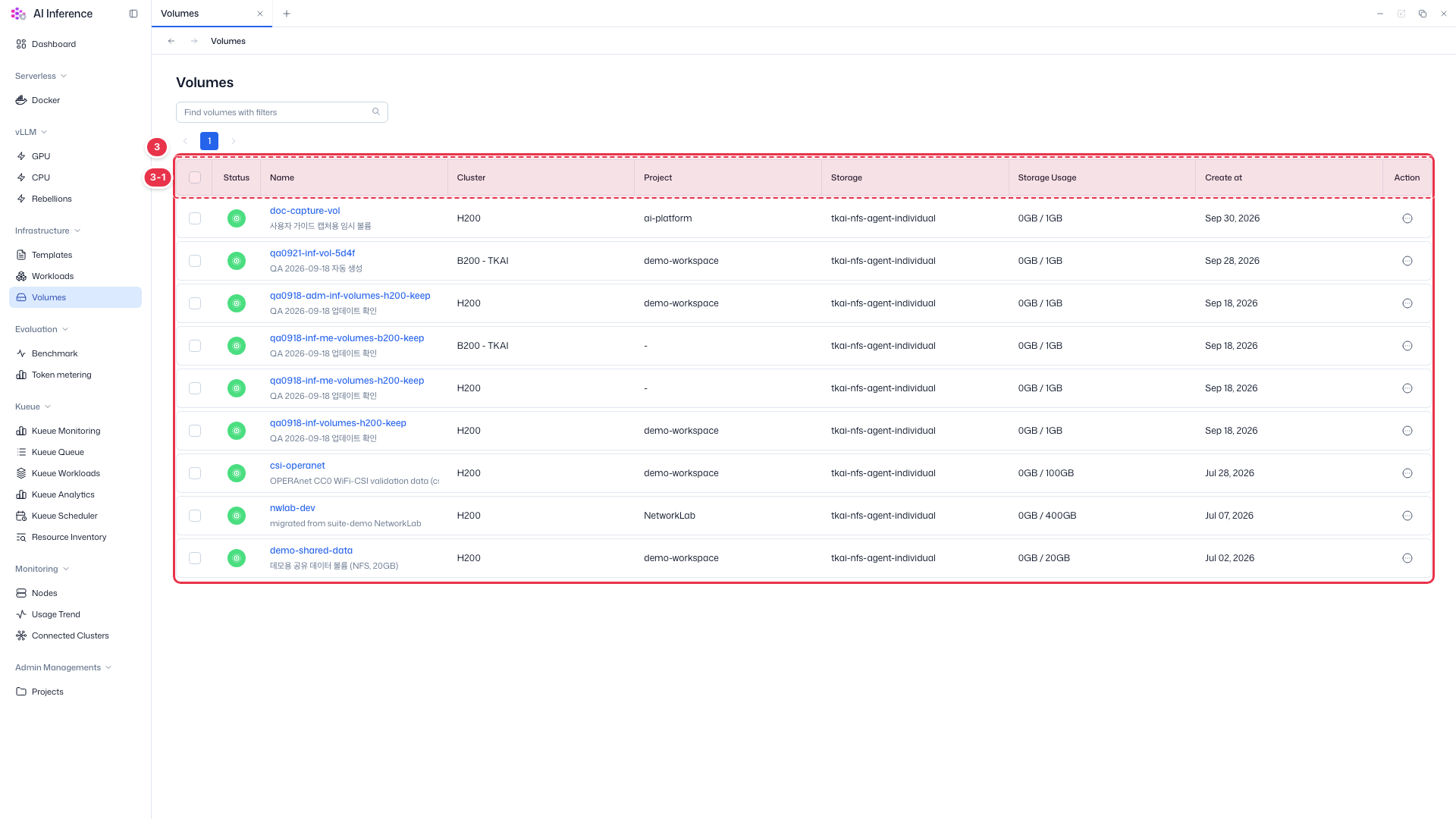Viewport: 1456px width, 819px height.
Task: Select the doc-capture-vol row checkbox
Action: [x=195, y=218]
